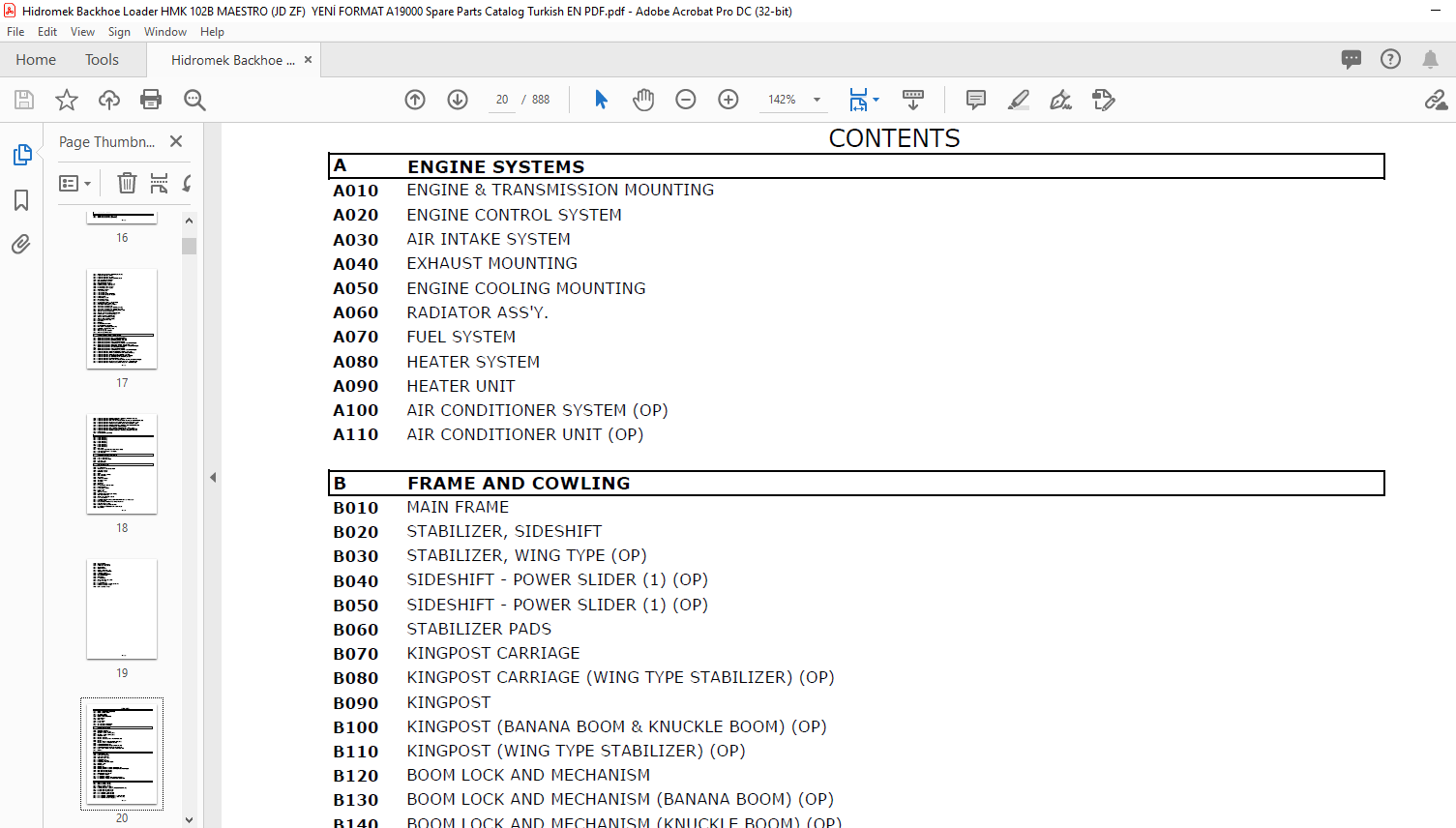Screen dimensions: 1456x828
Task: Open the Window menu
Action: pyautogui.click(x=165, y=32)
